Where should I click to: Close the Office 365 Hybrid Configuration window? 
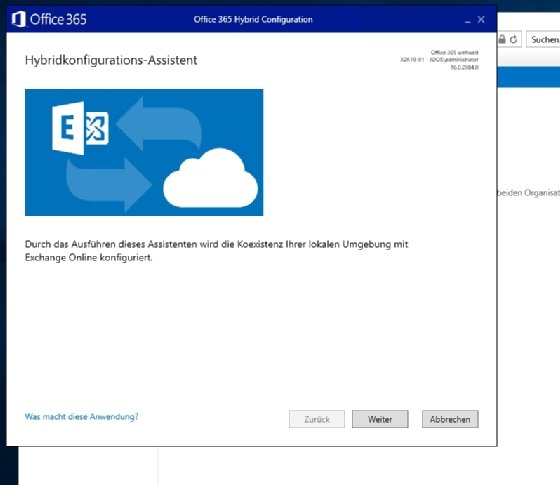(481, 19)
